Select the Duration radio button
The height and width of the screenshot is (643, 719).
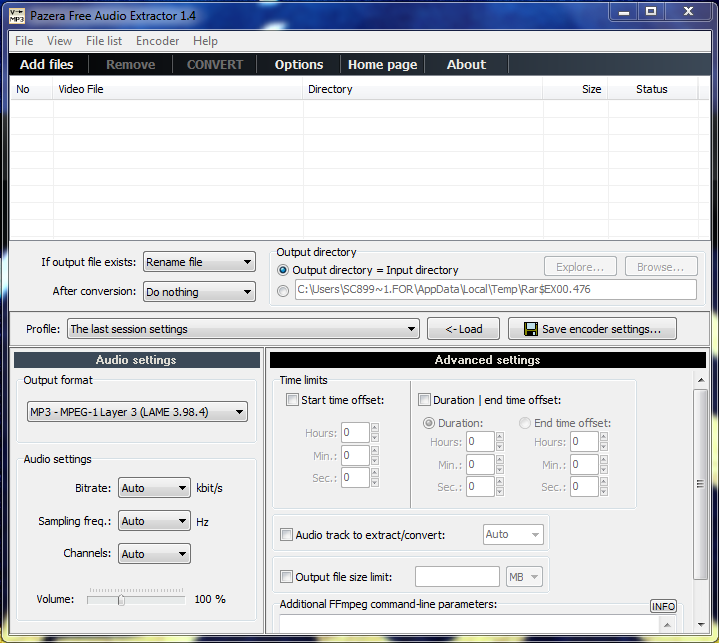point(429,423)
